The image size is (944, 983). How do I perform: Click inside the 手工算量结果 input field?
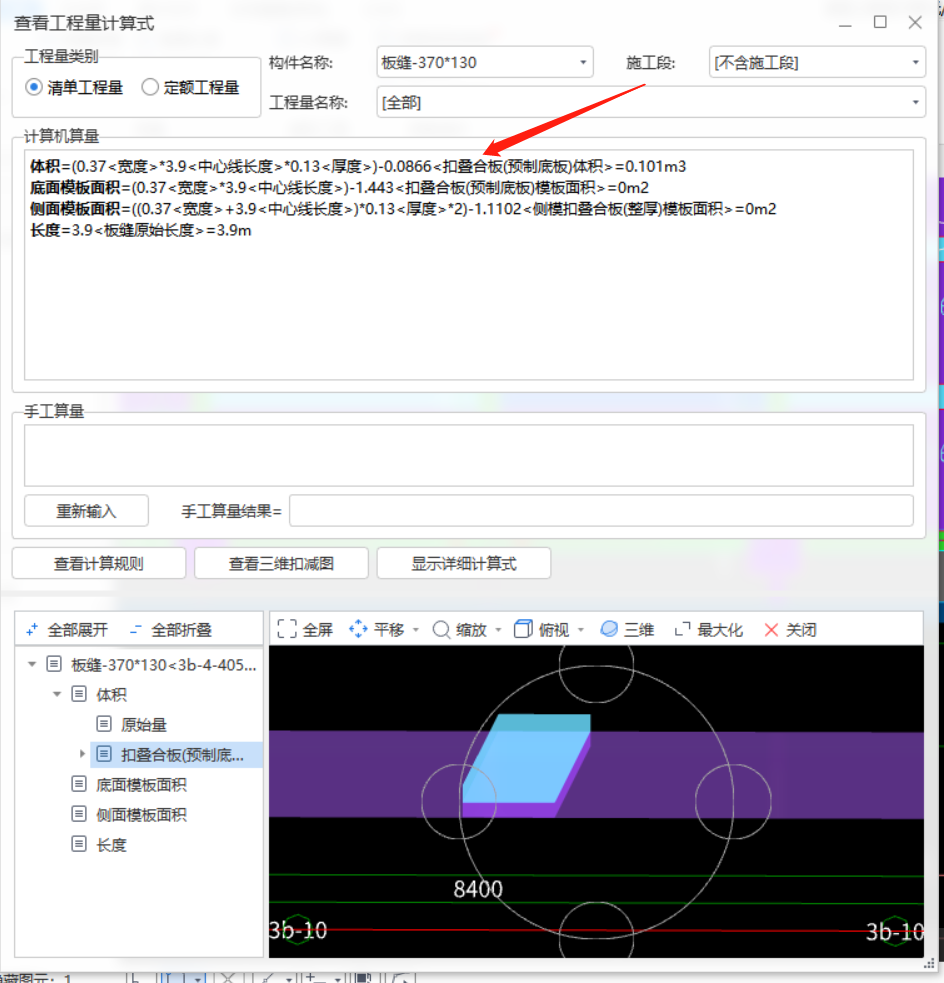[600, 510]
